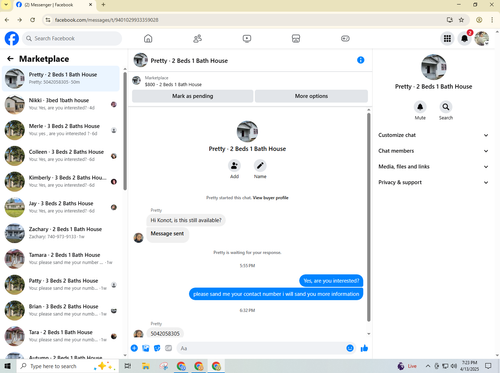Image resolution: width=500 pixels, height=373 pixels.
Task: Click More options button
Action: pos(311,96)
